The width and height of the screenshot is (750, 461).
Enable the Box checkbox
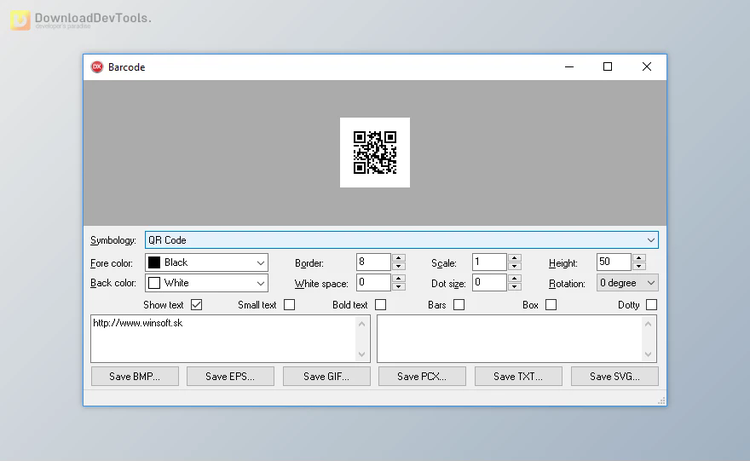(x=551, y=305)
